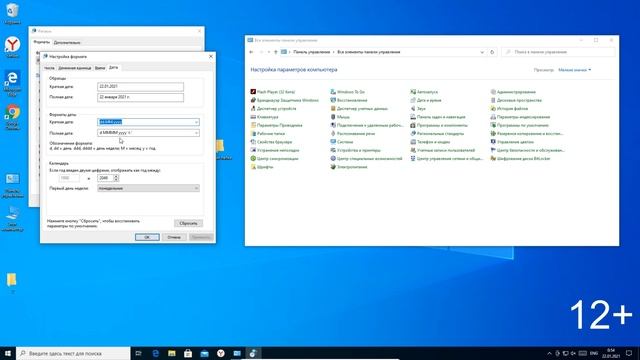Click Панель управления breadcrumb in address bar

coord(311,52)
